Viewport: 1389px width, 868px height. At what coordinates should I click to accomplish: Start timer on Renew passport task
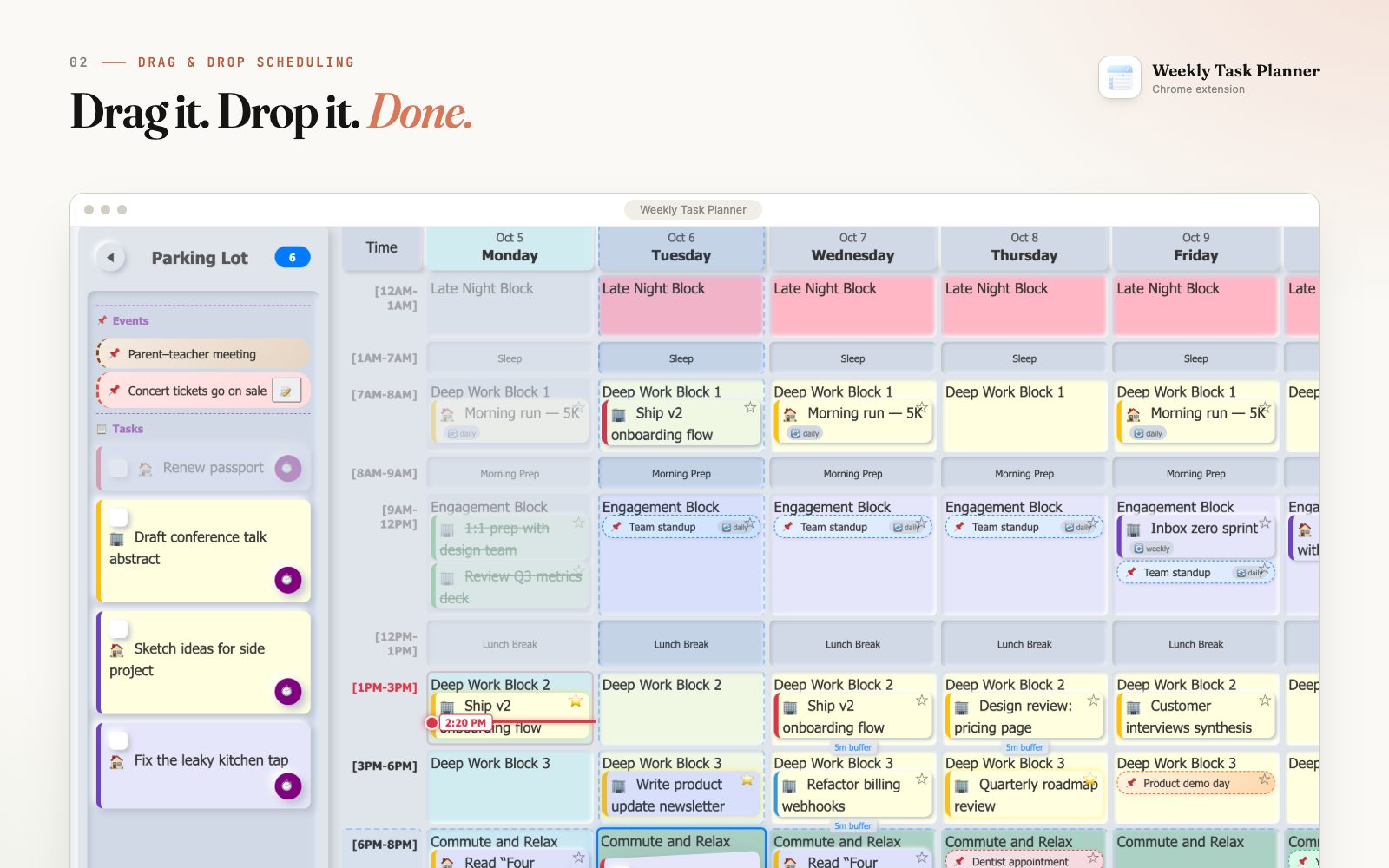coord(288,468)
